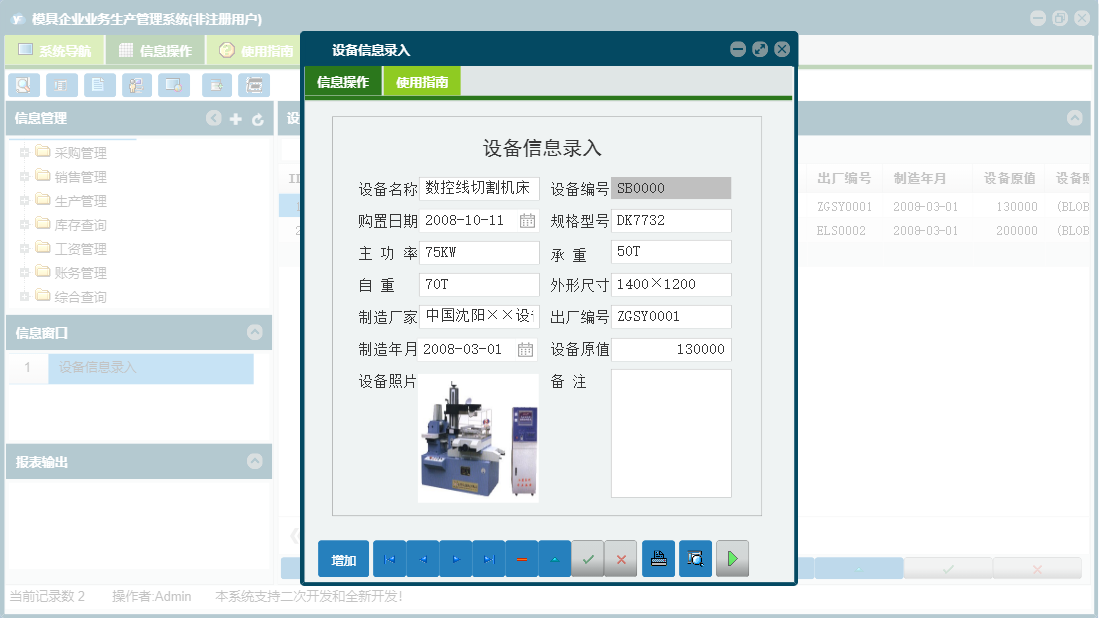Click the magnifier search icon on the main toolbar

pos(23,85)
